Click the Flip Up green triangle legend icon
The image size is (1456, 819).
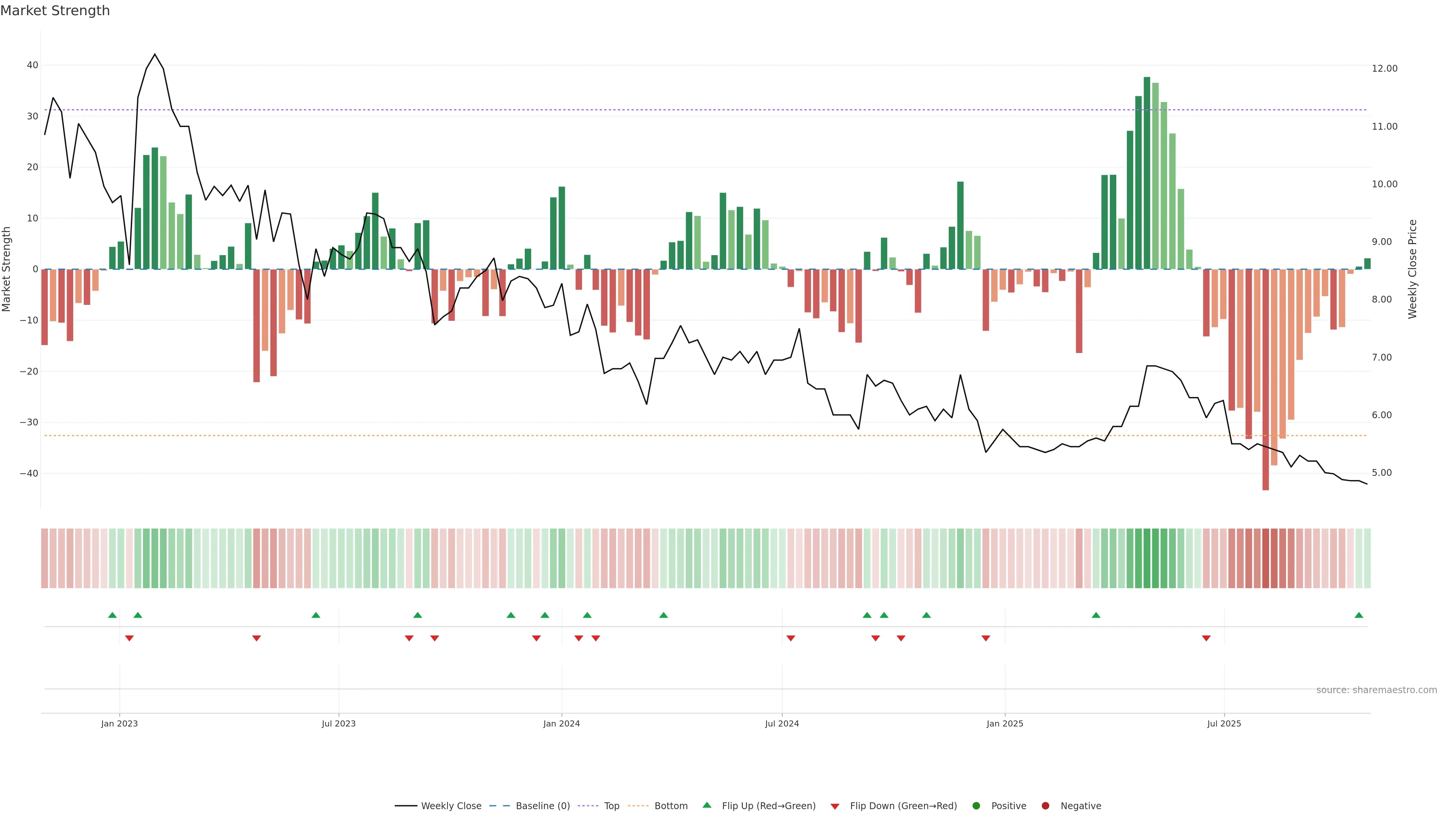pyautogui.click(x=706, y=805)
